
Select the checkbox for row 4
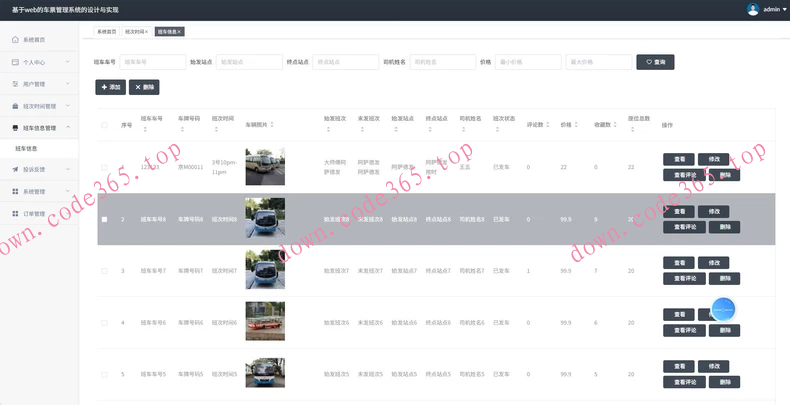[104, 322]
